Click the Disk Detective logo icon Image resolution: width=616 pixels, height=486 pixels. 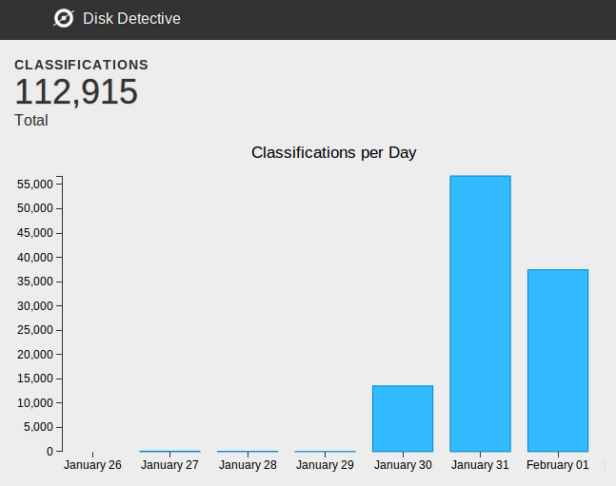tap(63, 18)
